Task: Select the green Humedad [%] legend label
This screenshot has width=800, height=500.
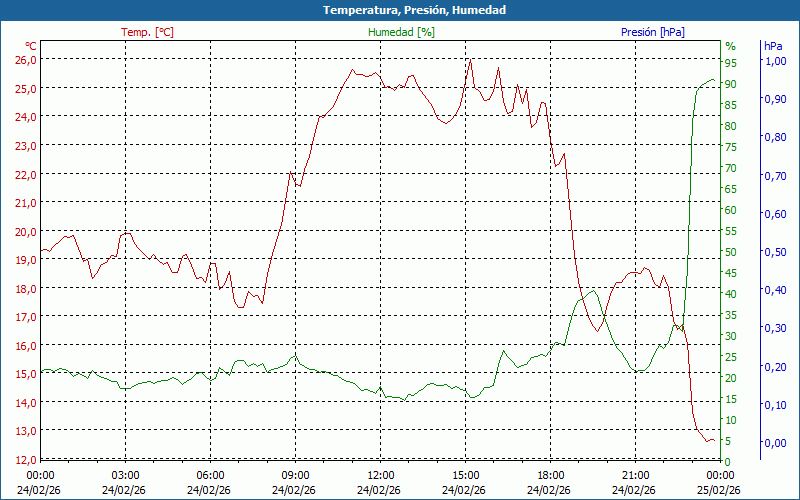Action: click(x=401, y=32)
